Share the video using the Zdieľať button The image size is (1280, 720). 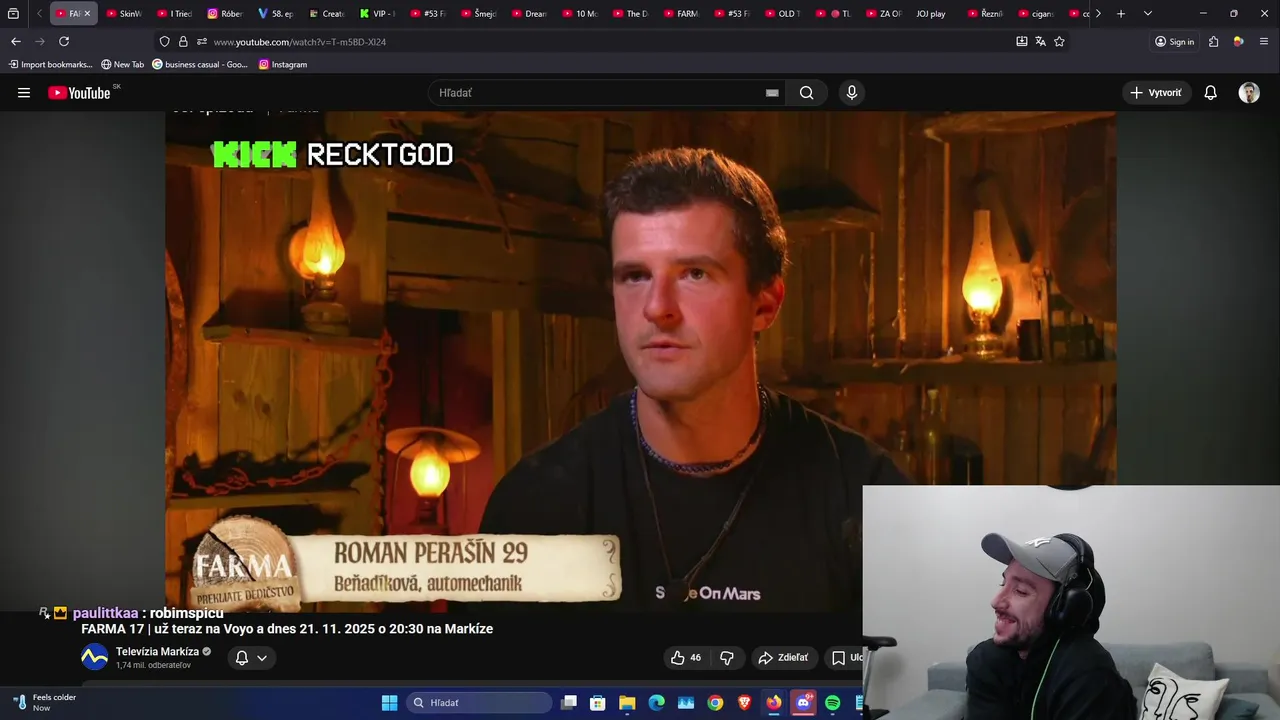tap(784, 657)
